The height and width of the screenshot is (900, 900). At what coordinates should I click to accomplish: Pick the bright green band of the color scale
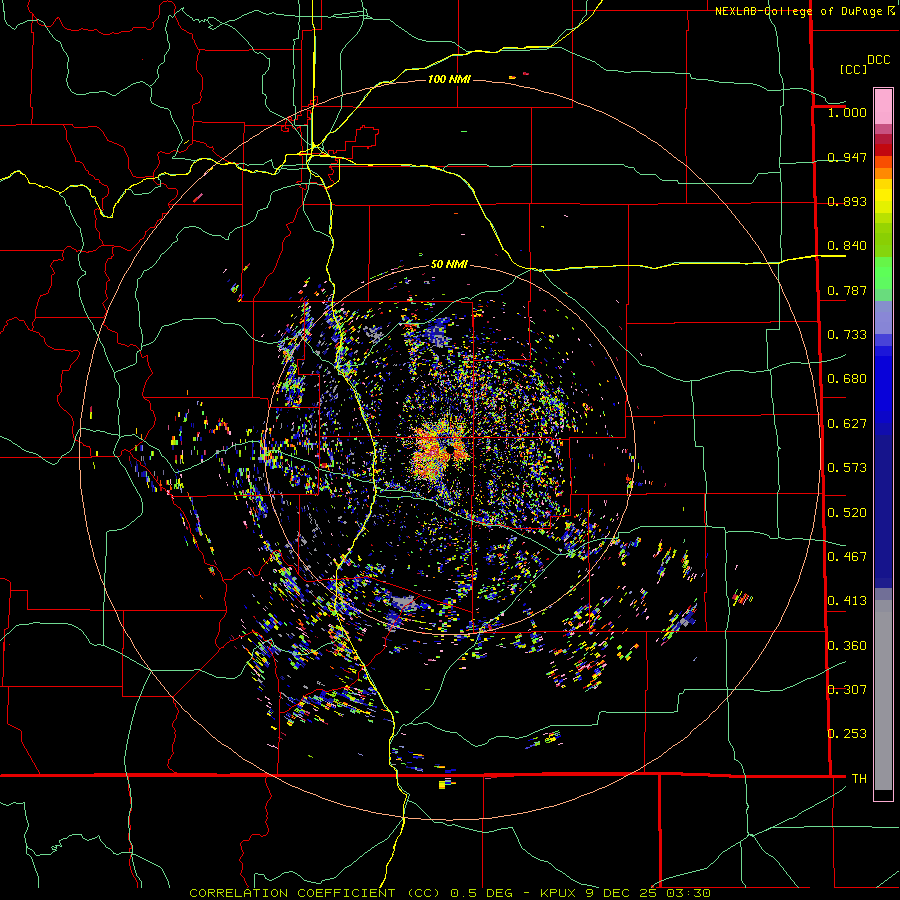[x=883, y=273]
